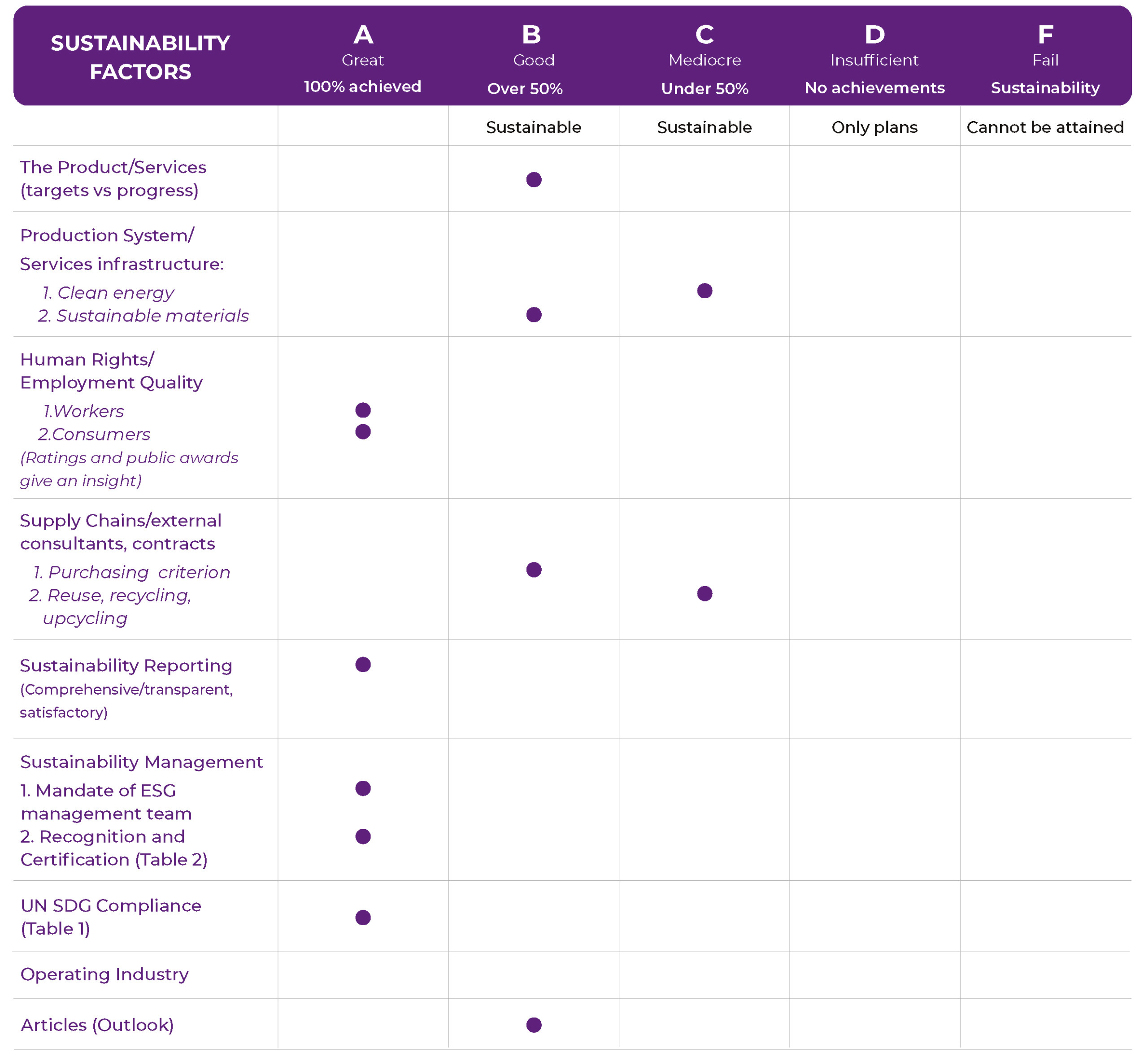The width and height of the screenshot is (1148, 1057).
Task: Click the Reuse, recycling, upcycling dot under Mediocre
Action: click(704, 594)
